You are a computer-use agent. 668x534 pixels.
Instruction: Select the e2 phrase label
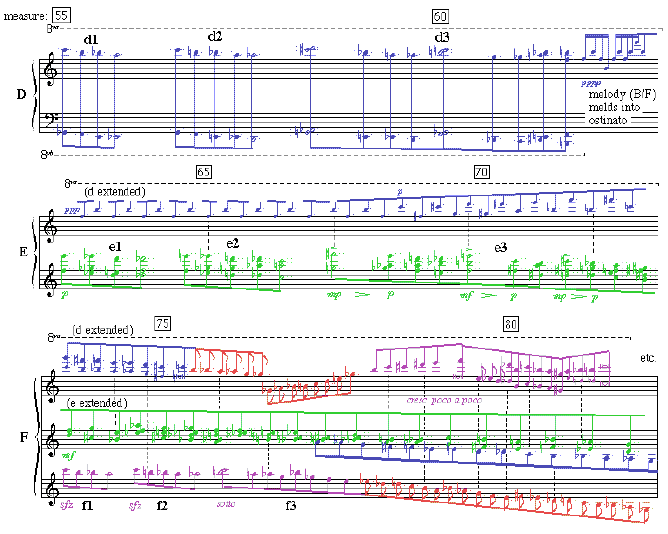coord(233,244)
